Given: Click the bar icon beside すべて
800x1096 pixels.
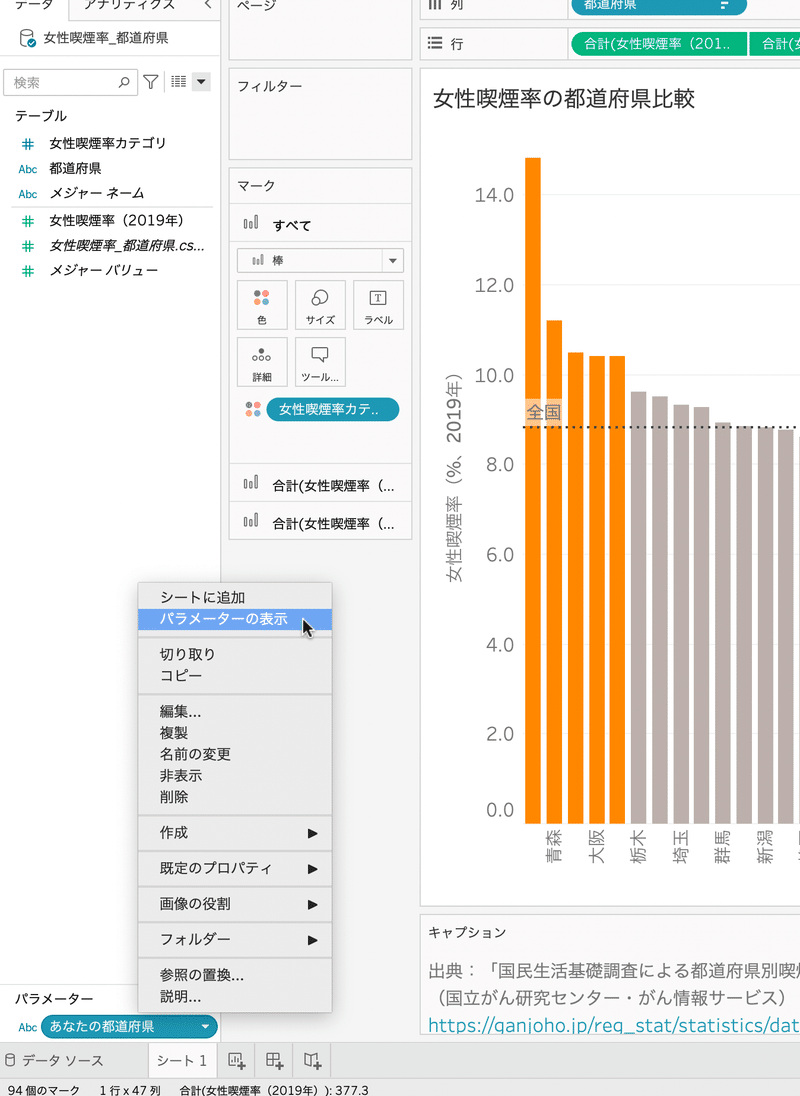Looking at the screenshot, I should [251, 224].
